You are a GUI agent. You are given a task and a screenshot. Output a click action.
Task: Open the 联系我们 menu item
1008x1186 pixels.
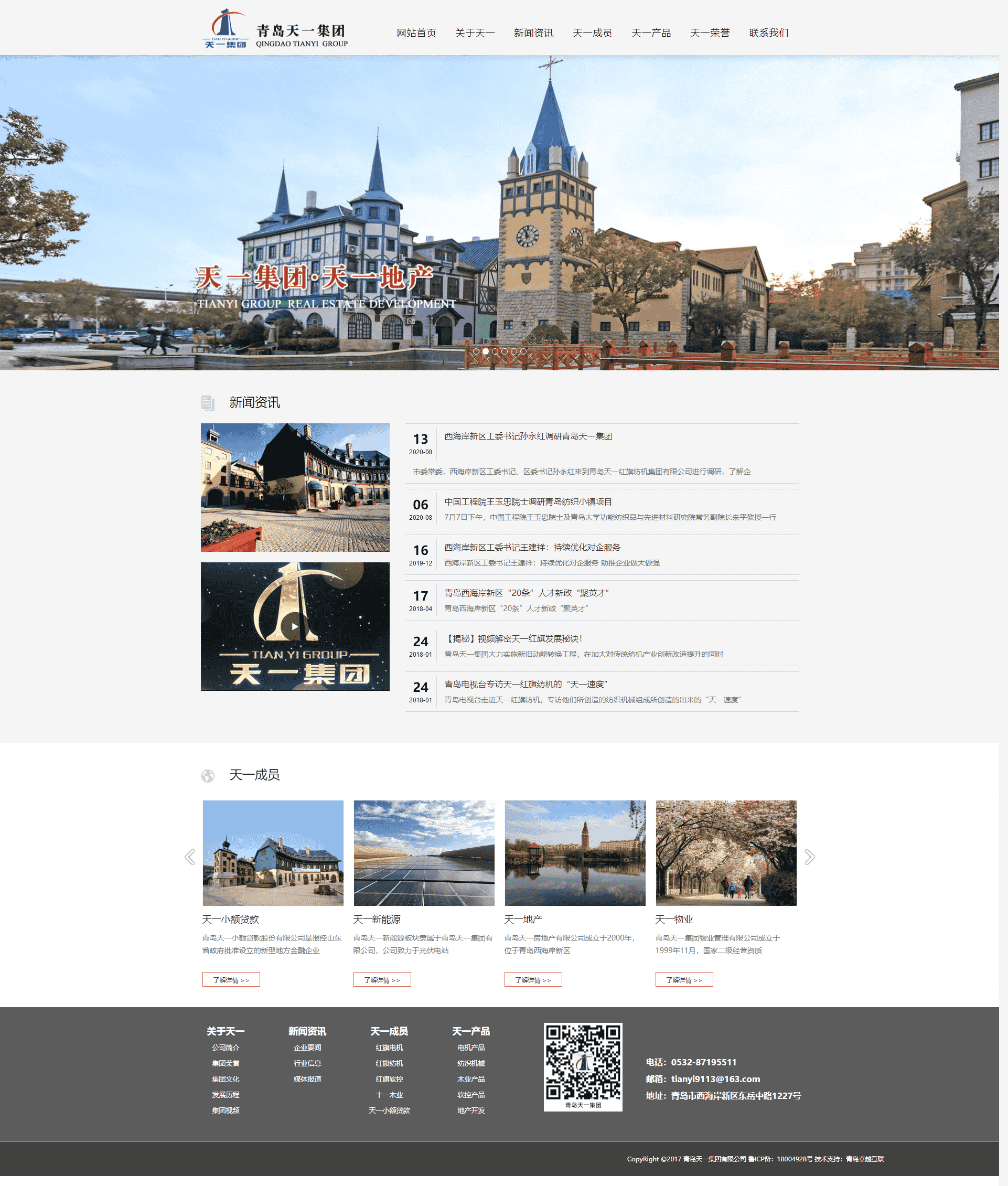(x=768, y=33)
